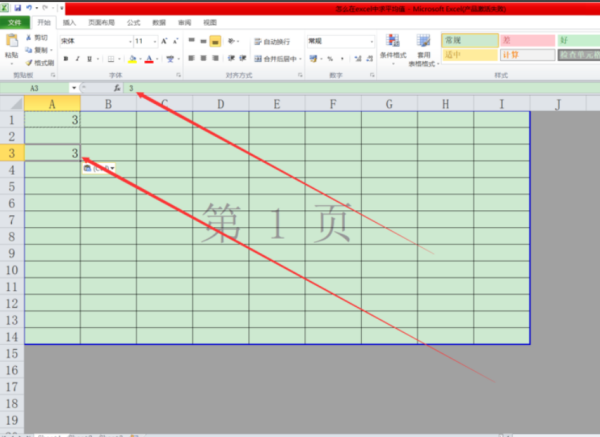Click the select-all corner of the grid
The width and height of the screenshot is (600, 437).
tap(12, 104)
